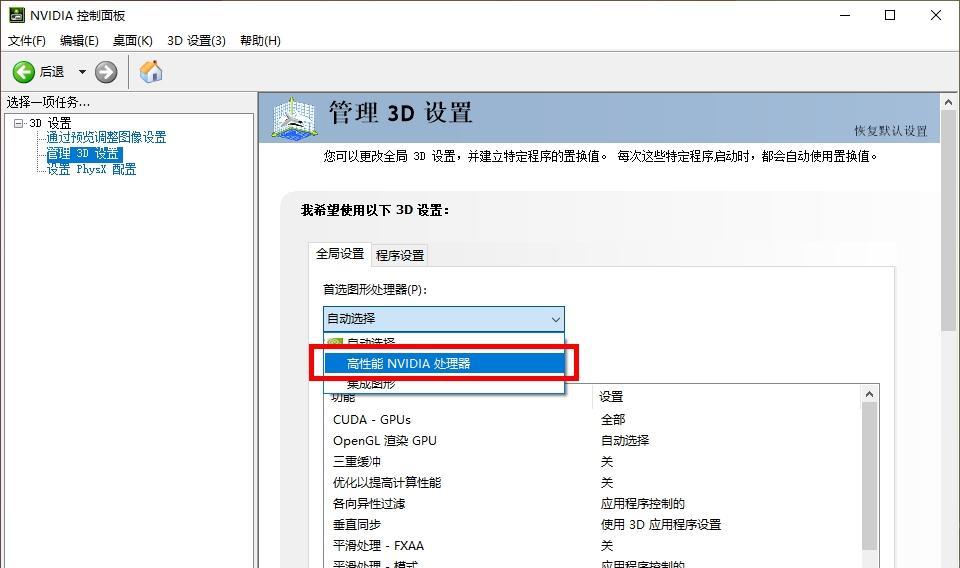Open the 桌面(K) menu
Screen dimensions: 960x568
pos(133,40)
